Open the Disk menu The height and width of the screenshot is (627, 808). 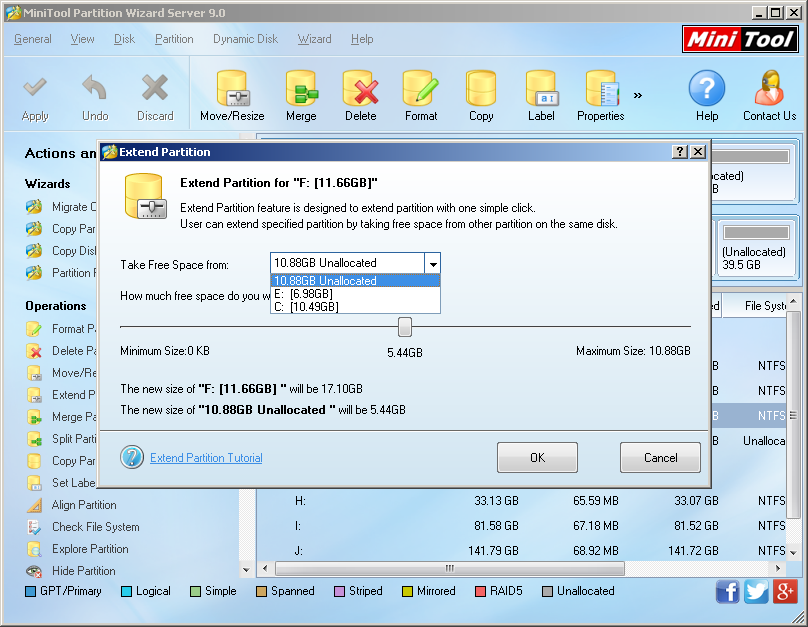124,39
